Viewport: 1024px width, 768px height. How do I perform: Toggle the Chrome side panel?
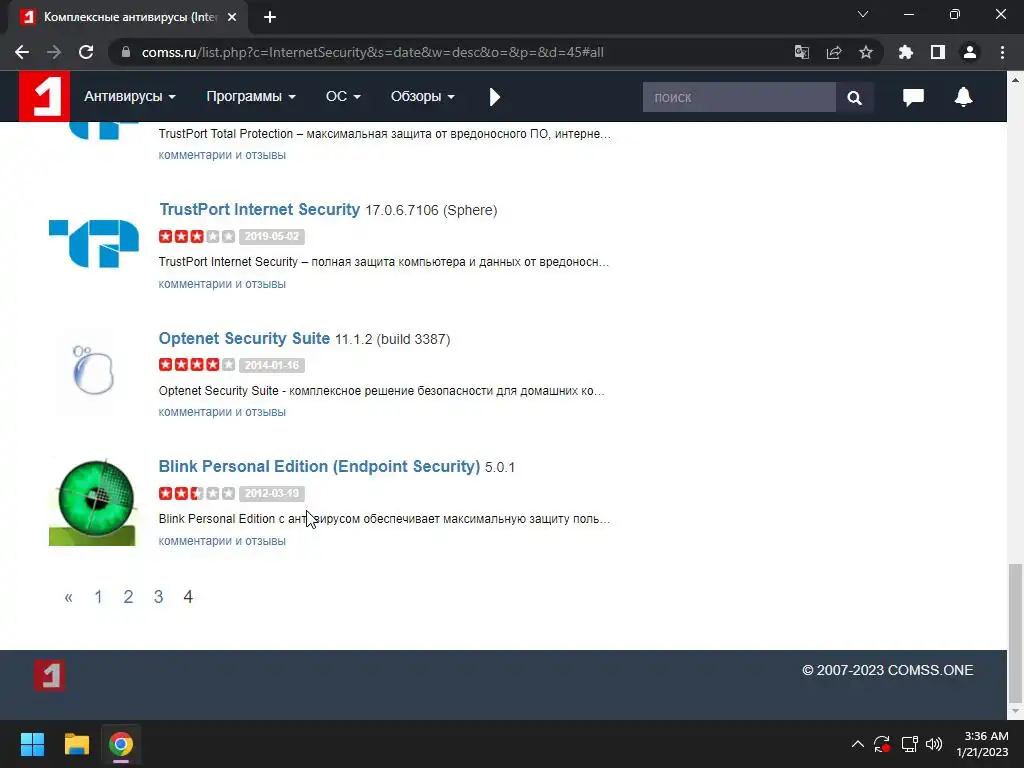(x=938, y=52)
